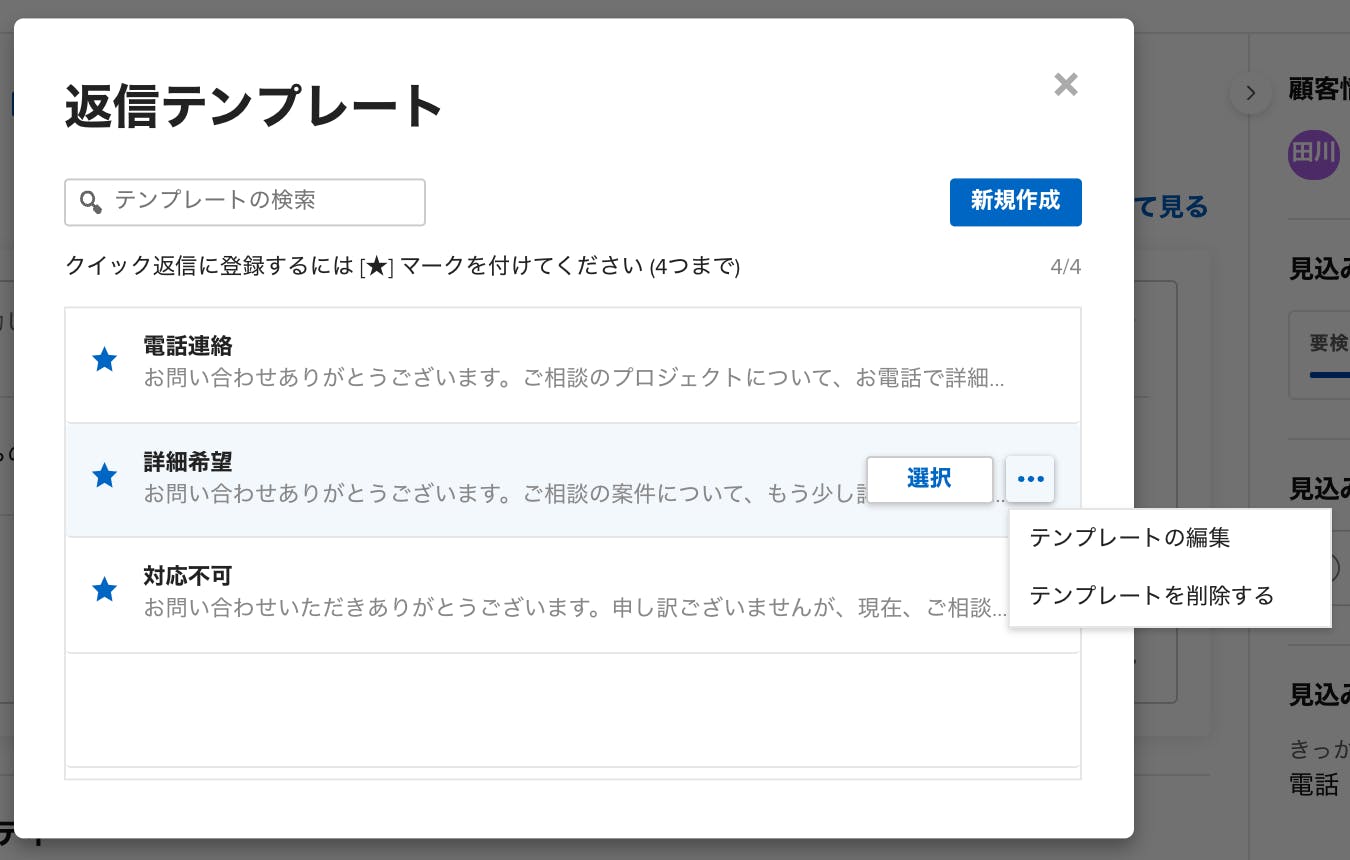Toggle star on 電話連絡 template
The width and height of the screenshot is (1350, 860).
coord(104,360)
